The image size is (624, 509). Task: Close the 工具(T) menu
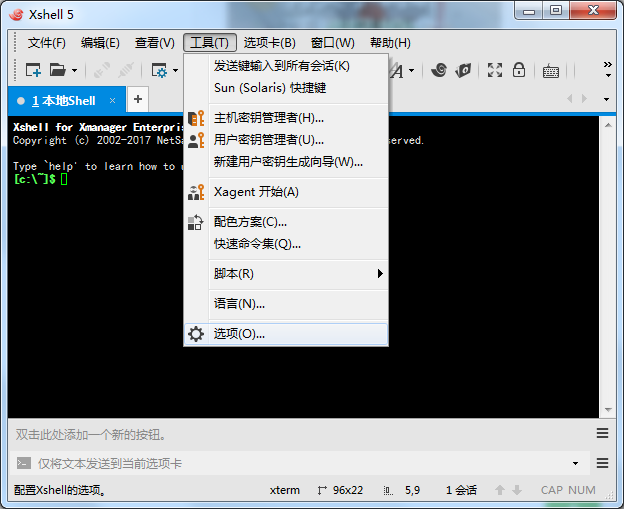(x=210, y=43)
